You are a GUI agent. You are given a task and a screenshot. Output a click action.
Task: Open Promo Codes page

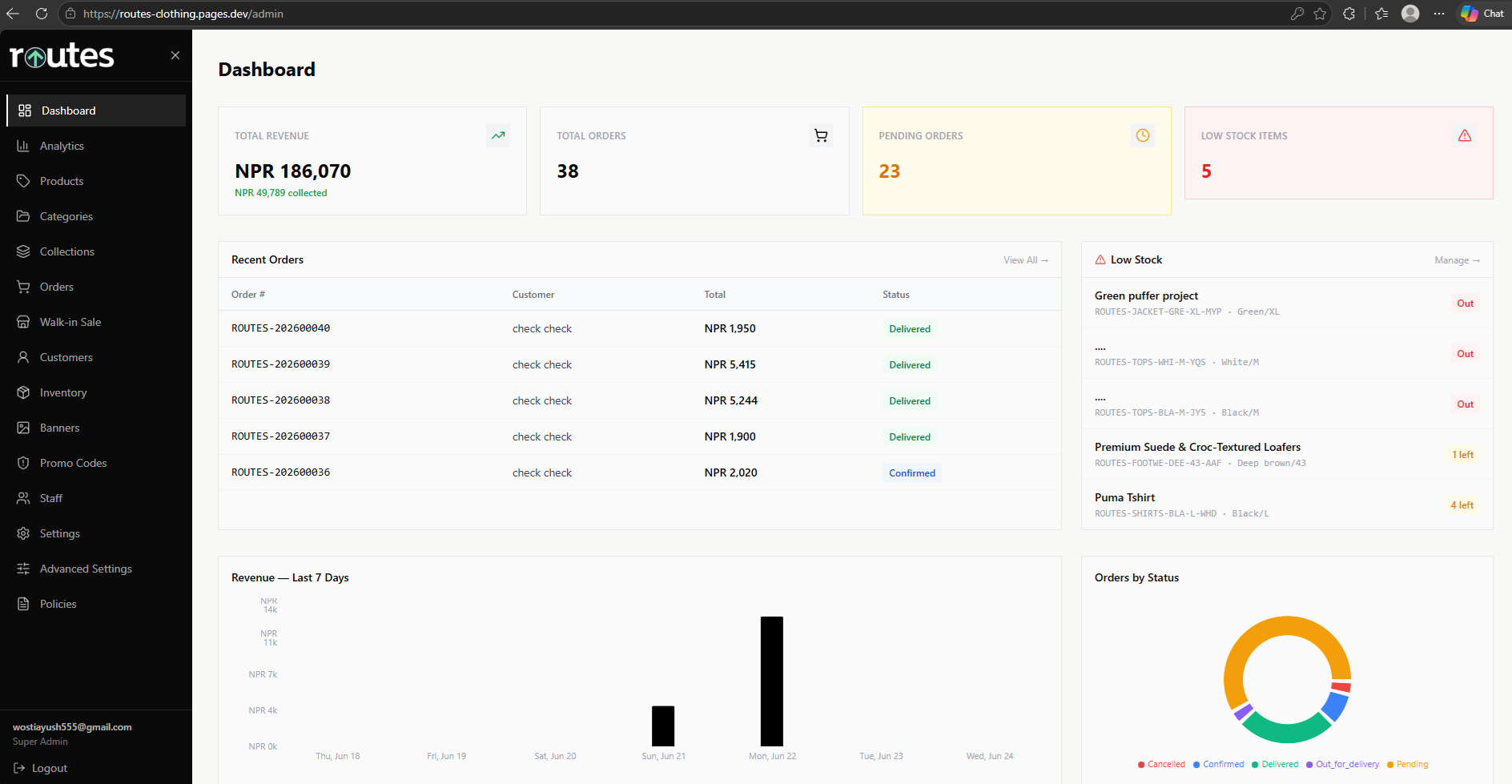point(96,463)
